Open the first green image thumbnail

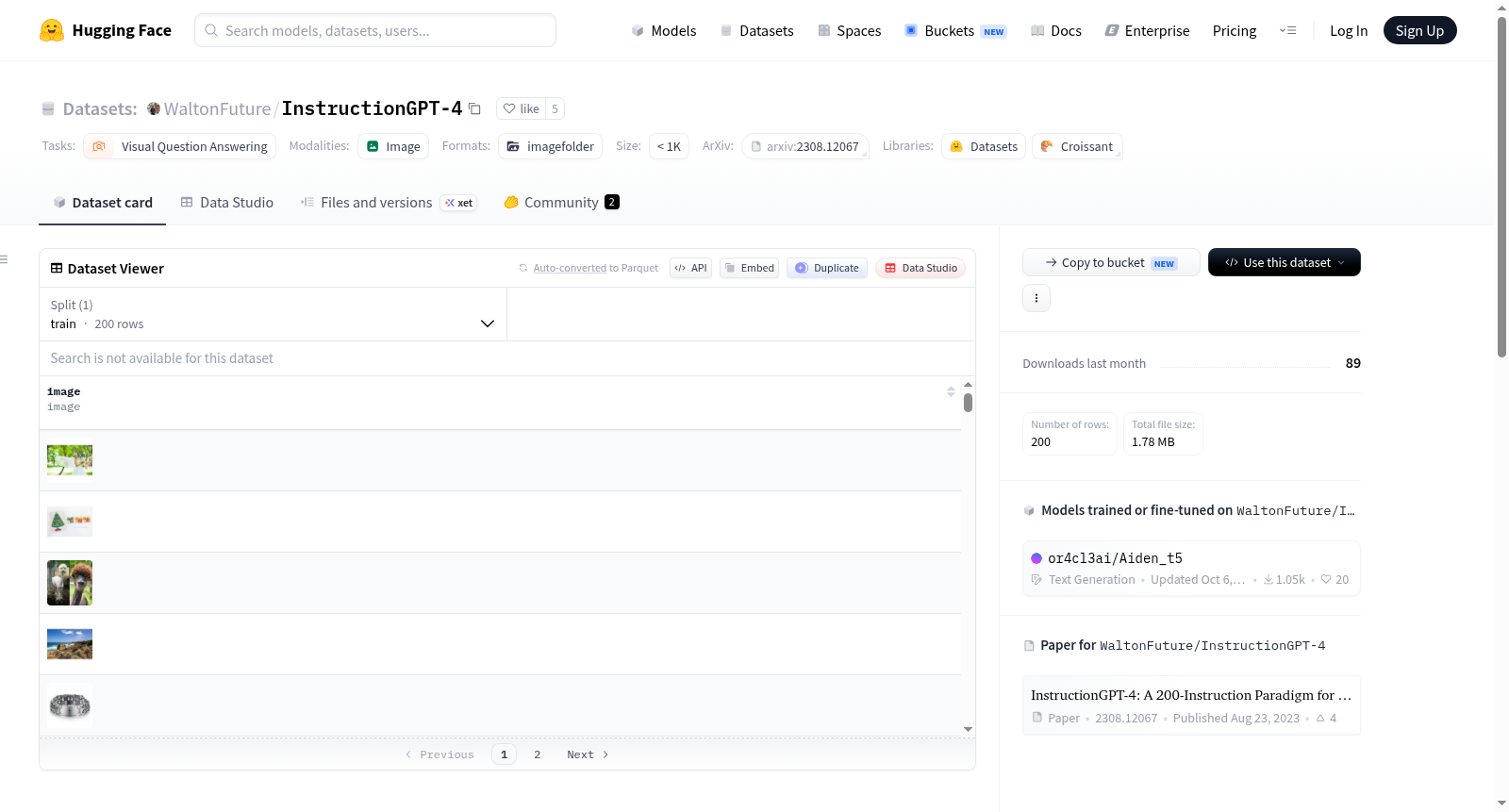[70, 460]
